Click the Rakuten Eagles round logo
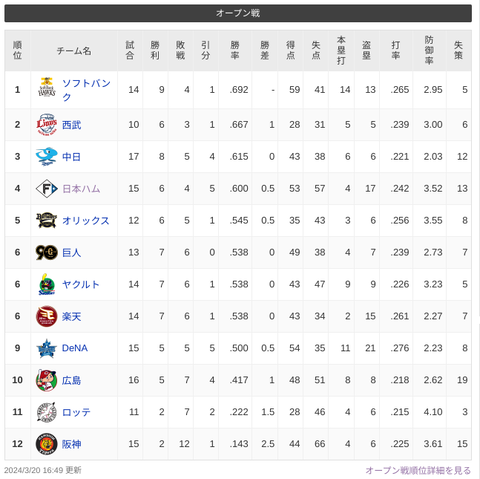Viewport: 480px width, 479px height. [x=46, y=316]
